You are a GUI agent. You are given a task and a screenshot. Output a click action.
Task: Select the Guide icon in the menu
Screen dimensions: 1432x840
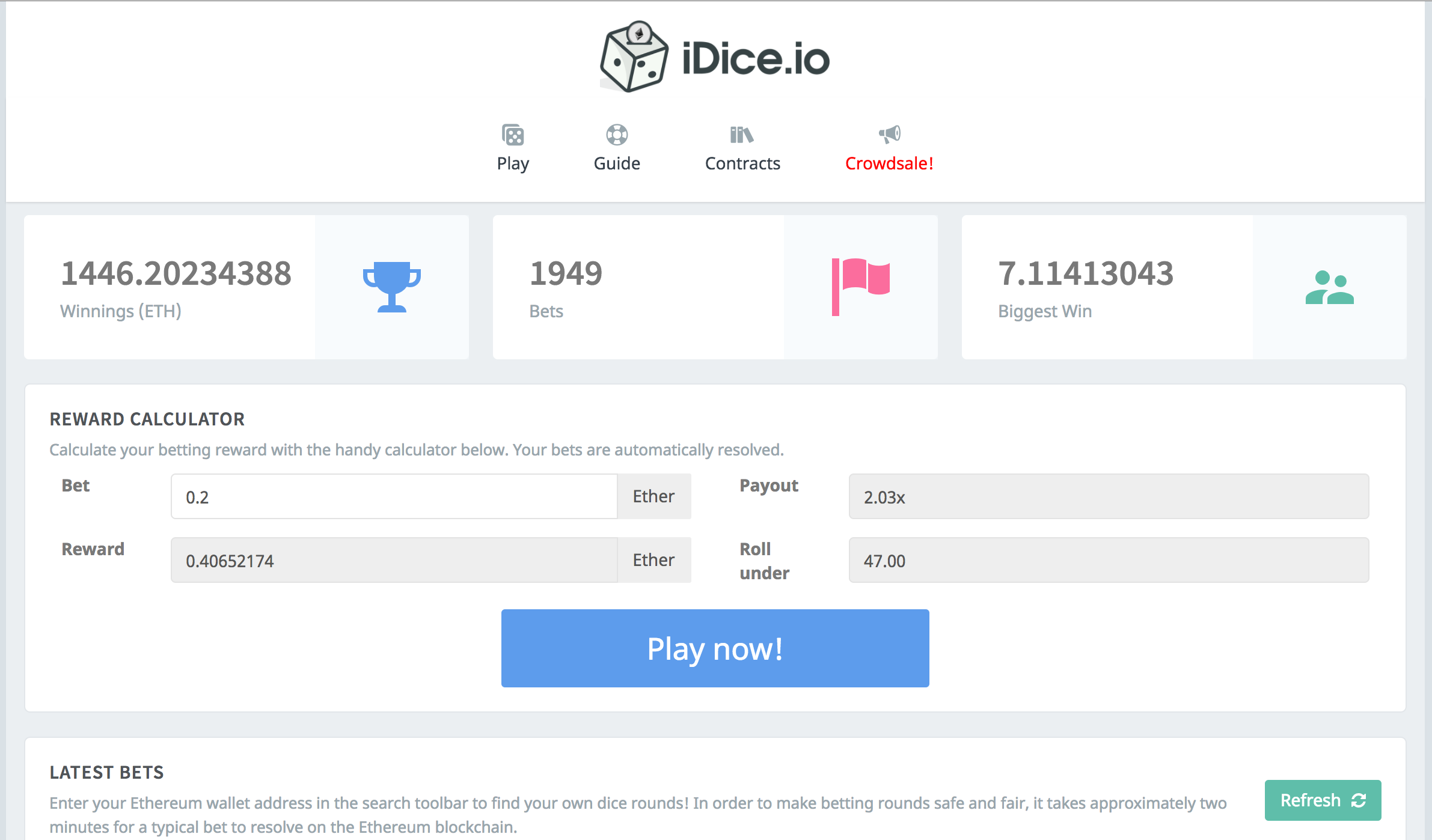tap(616, 135)
